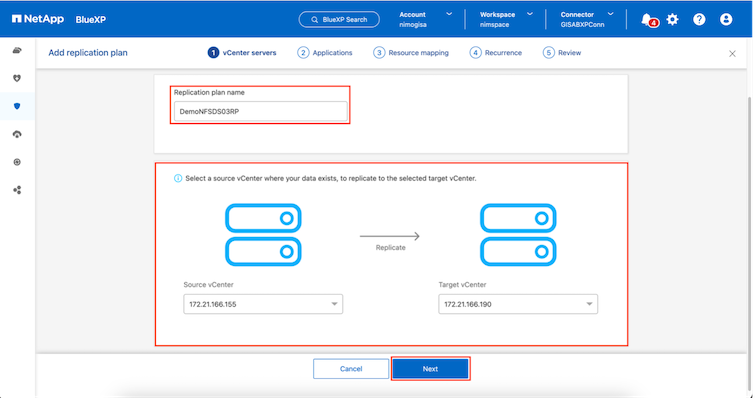Open the Storage icon in left sidebar
The image size is (755, 400).
(x=17, y=50)
